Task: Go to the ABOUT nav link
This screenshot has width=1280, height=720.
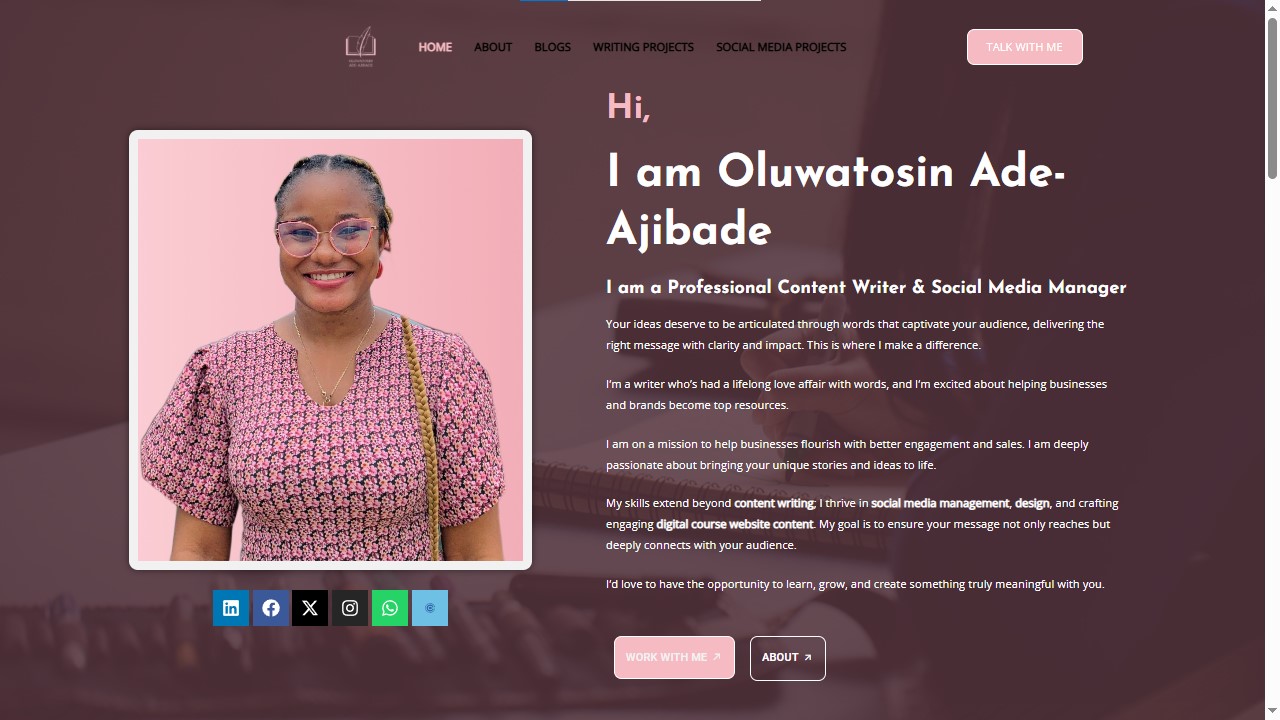Action: tap(493, 47)
